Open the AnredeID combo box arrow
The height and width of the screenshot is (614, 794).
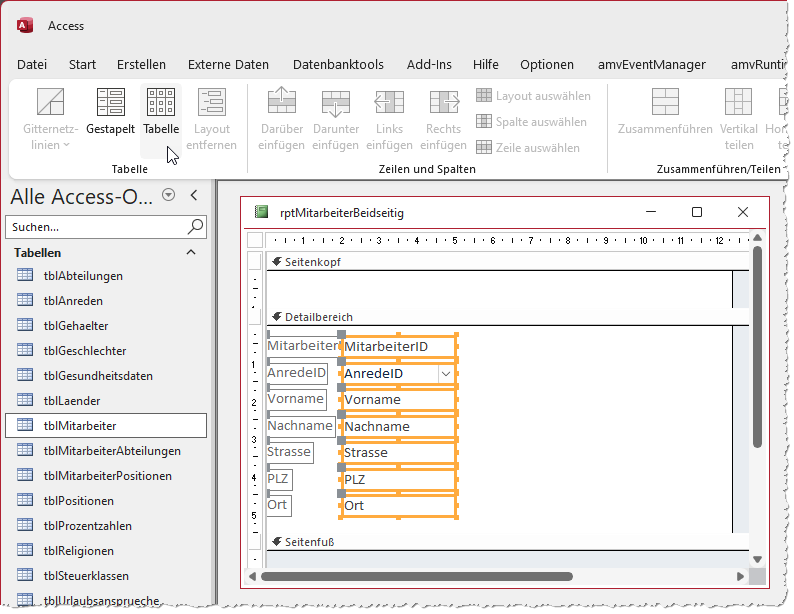point(445,374)
